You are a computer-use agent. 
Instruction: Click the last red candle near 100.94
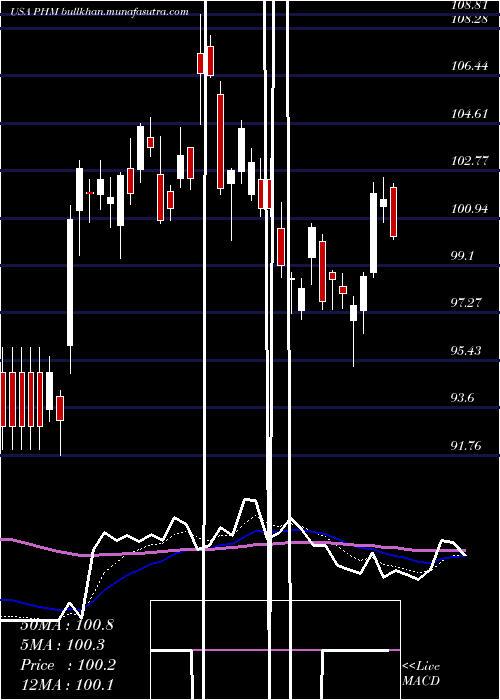click(393, 212)
